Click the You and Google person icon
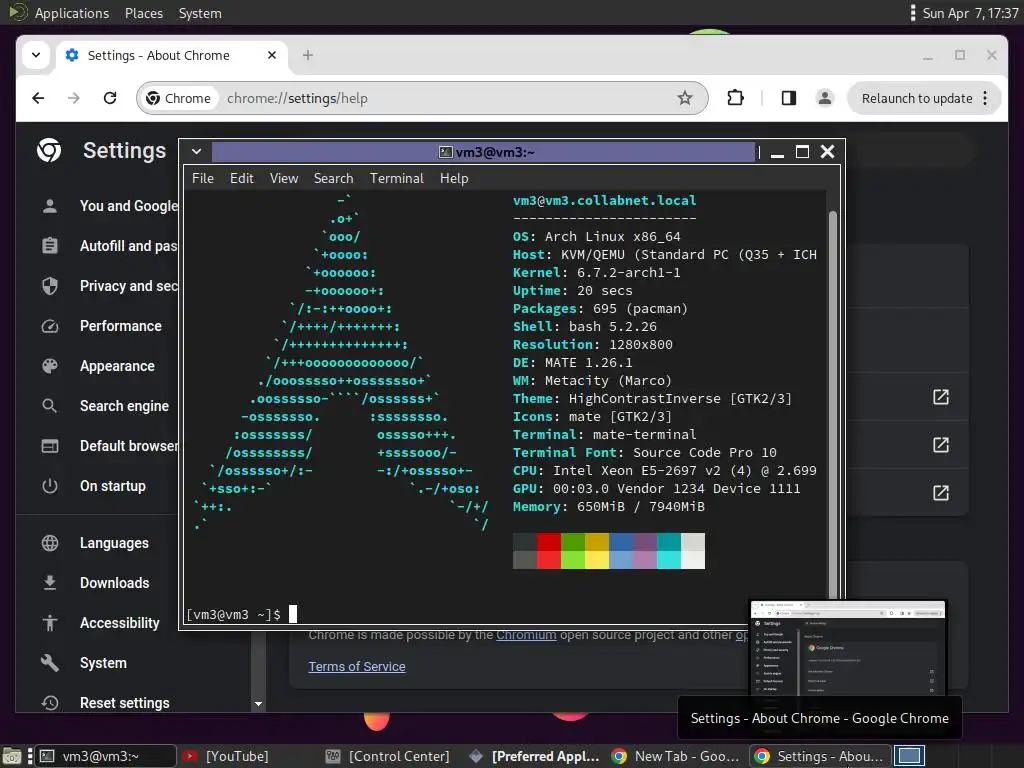The image size is (1024, 768). pyautogui.click(x=50, y=206)
